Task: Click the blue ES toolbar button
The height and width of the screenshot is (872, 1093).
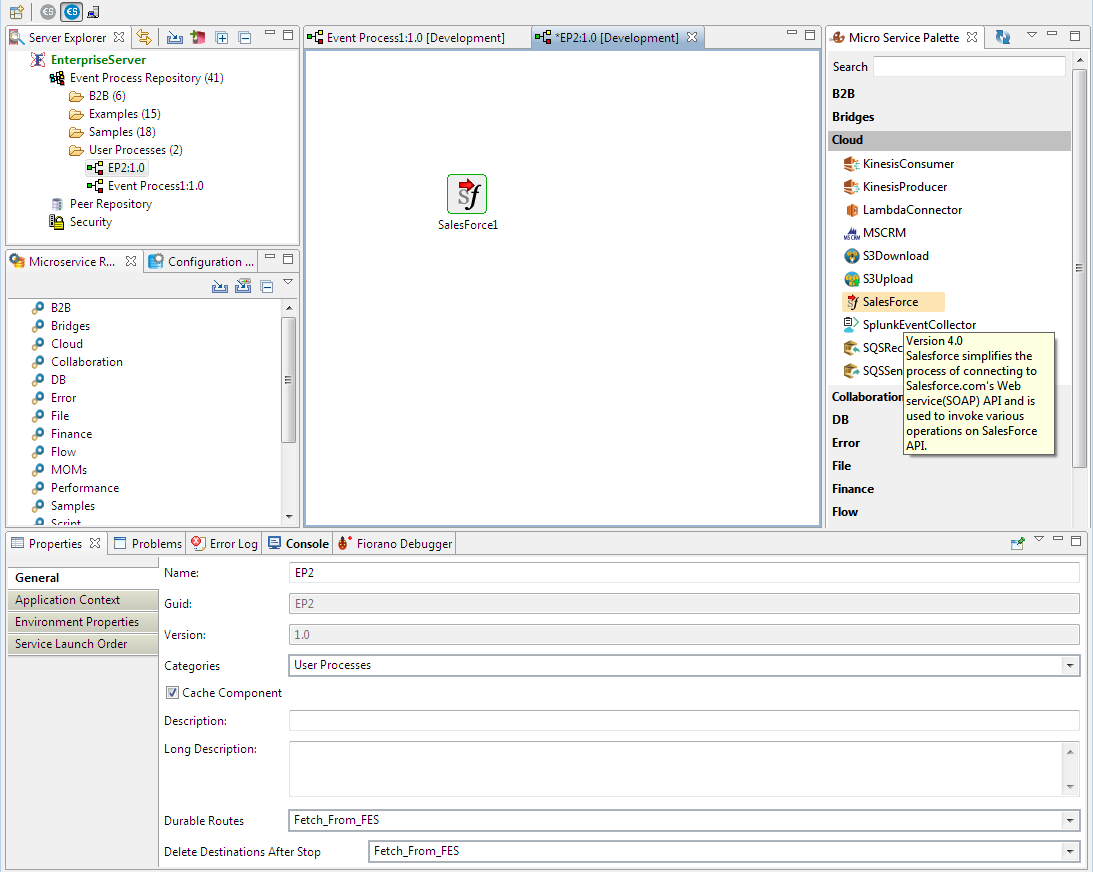Action: 71,12
